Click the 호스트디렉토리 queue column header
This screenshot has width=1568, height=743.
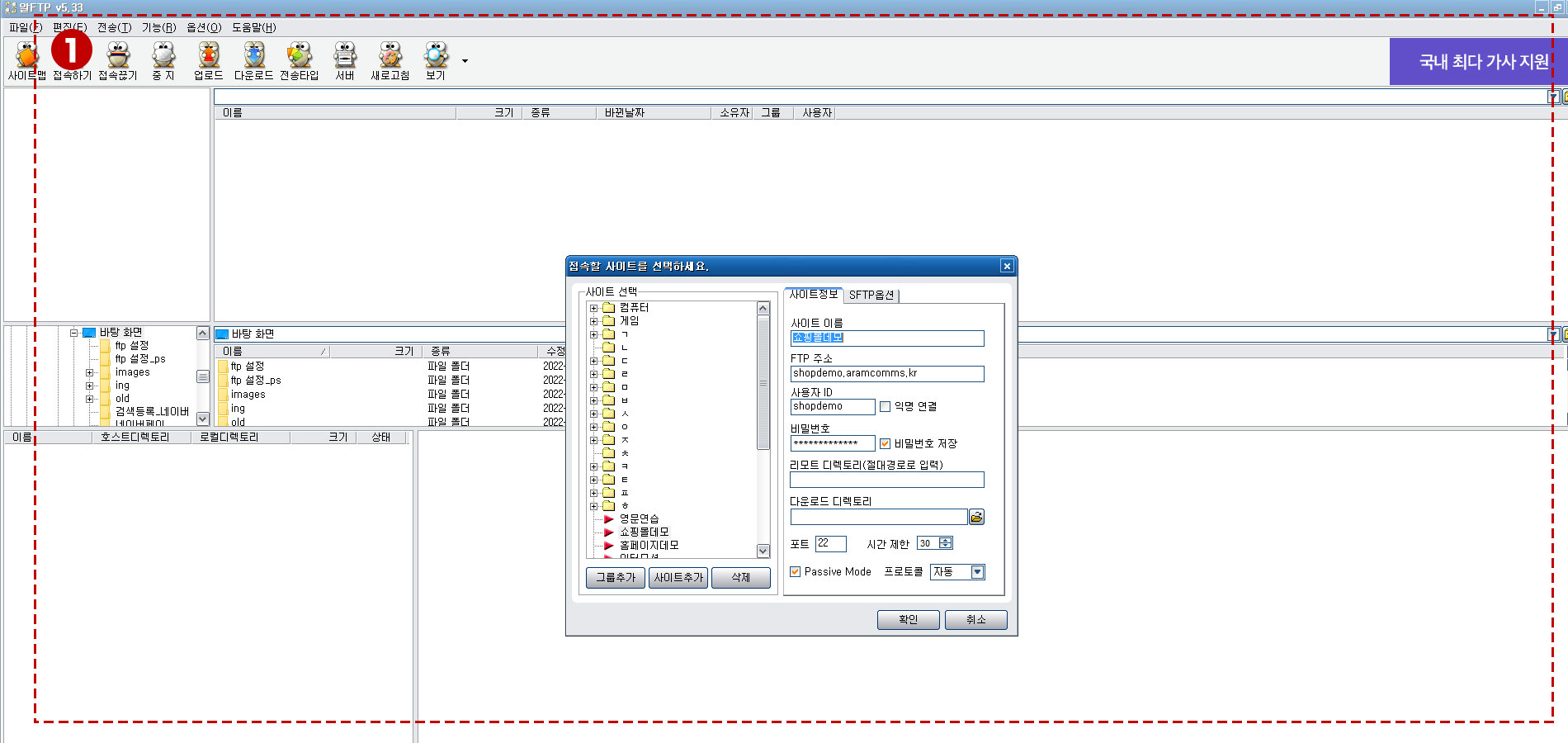(x=144, y=438)
